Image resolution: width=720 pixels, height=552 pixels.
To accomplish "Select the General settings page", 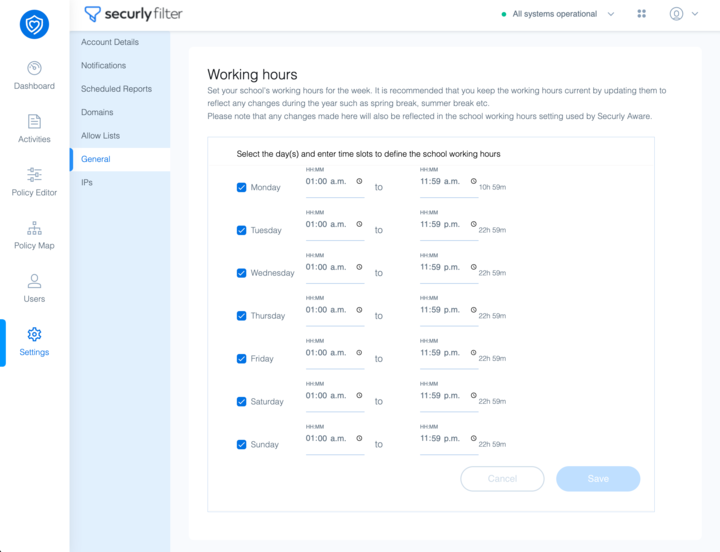I will pos(120,159).
